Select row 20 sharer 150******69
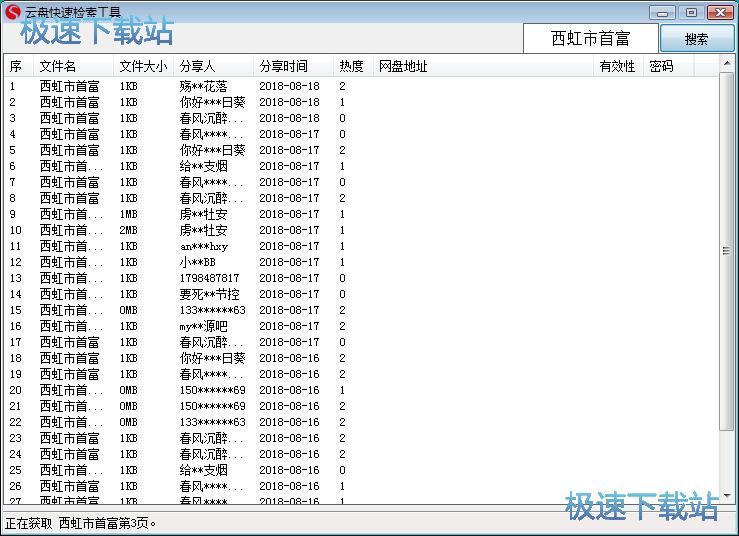The image size is (739, 536). [212, 391]
